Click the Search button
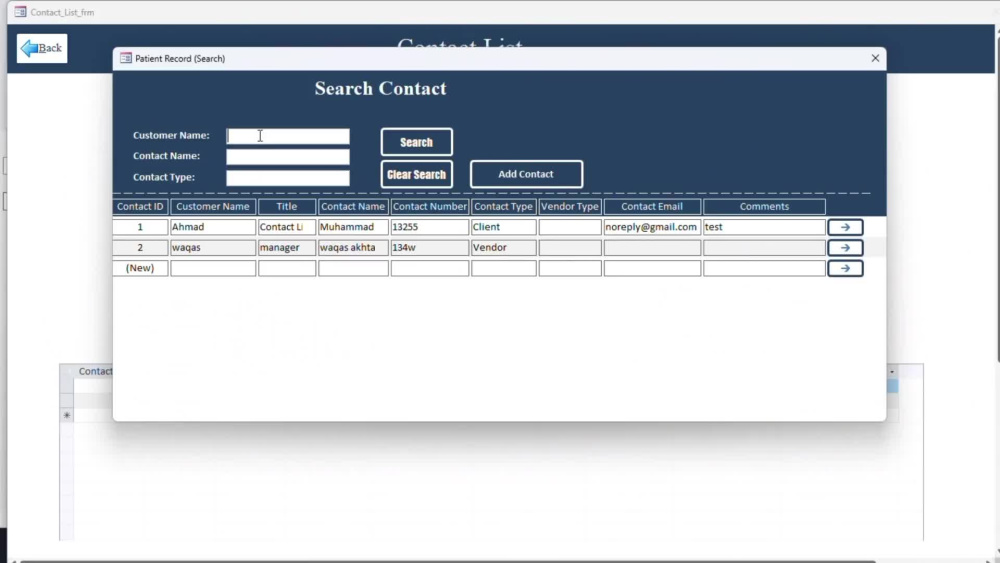The image size is (1000, 563). pyautogui.click(x=416, y=142)
